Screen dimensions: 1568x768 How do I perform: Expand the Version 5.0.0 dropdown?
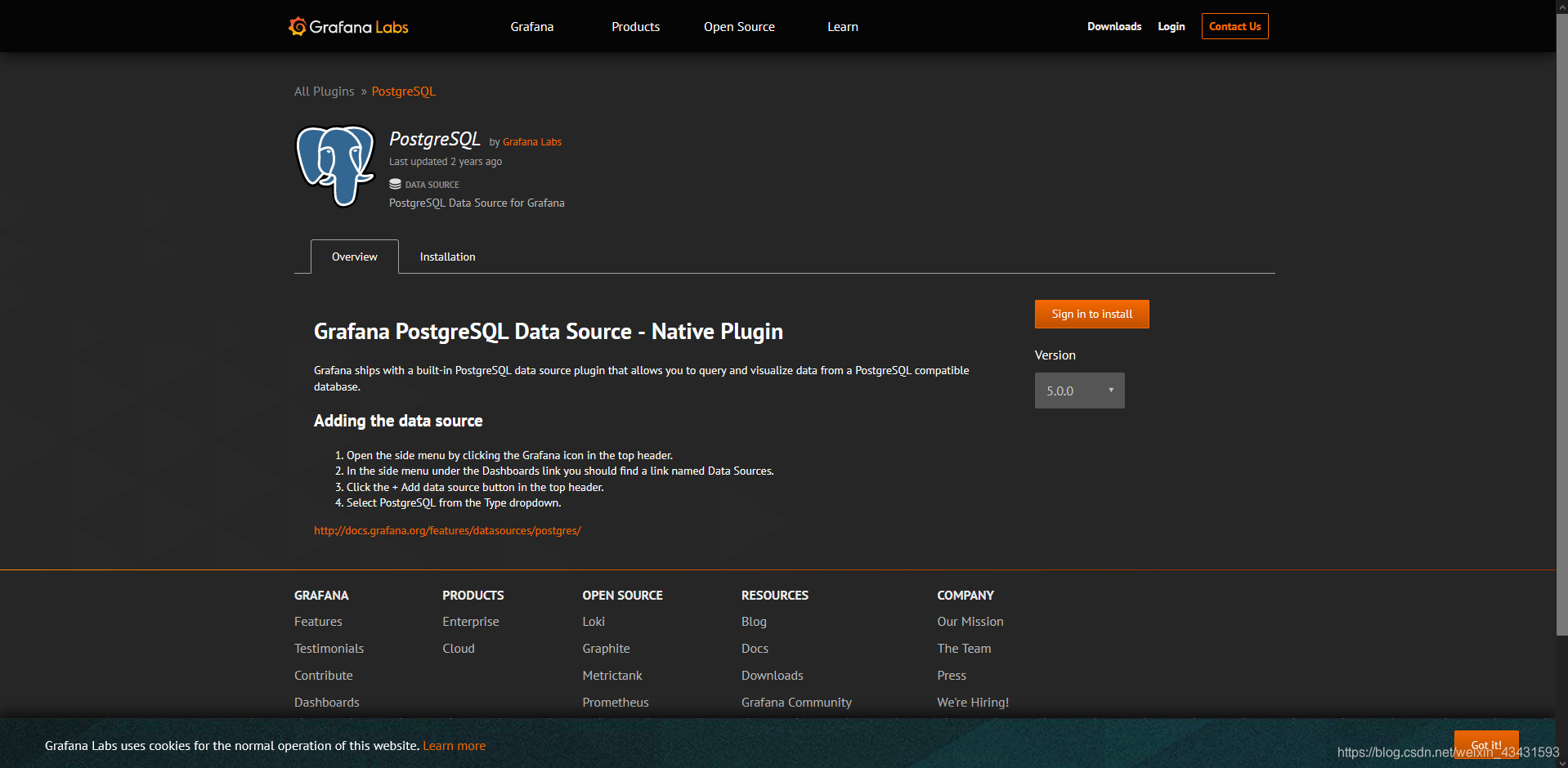click(1079, 391)
